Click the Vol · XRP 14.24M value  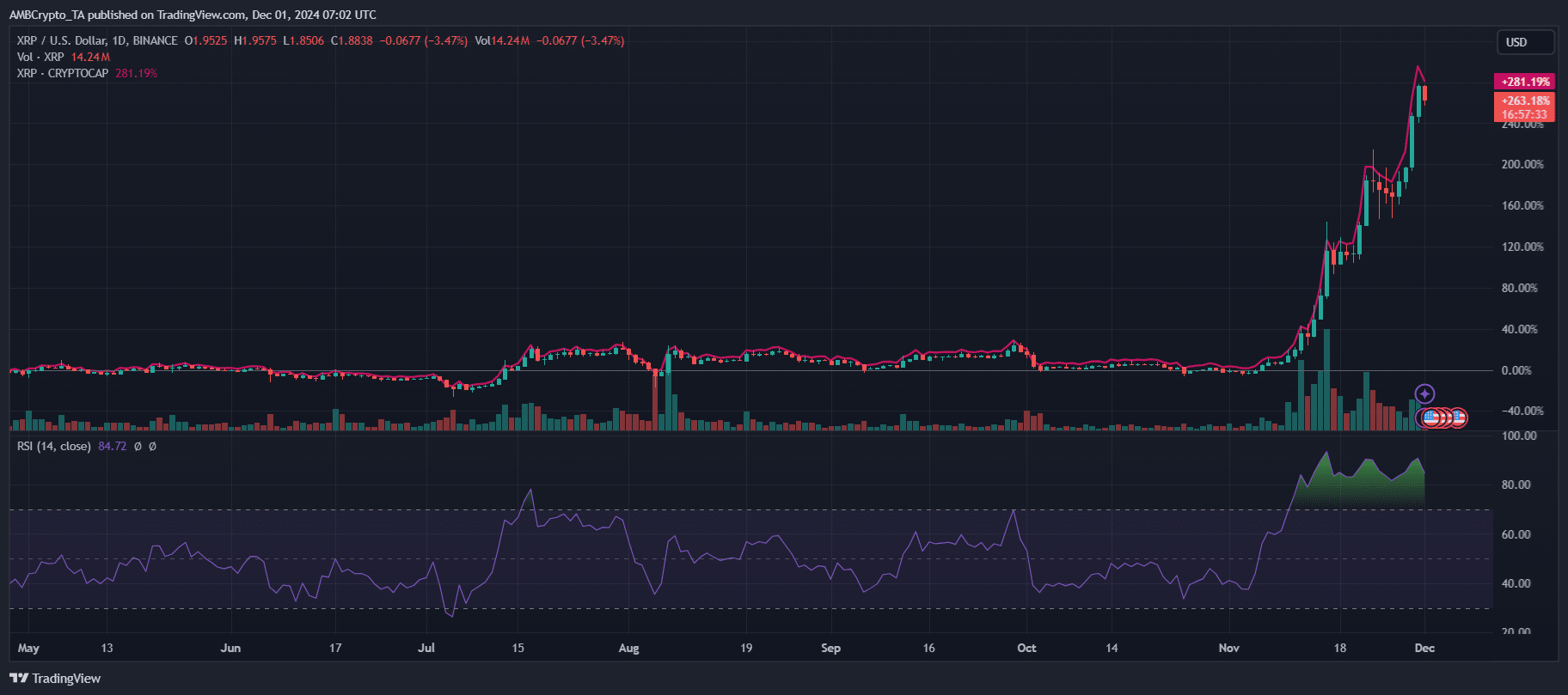coord(90,57)
